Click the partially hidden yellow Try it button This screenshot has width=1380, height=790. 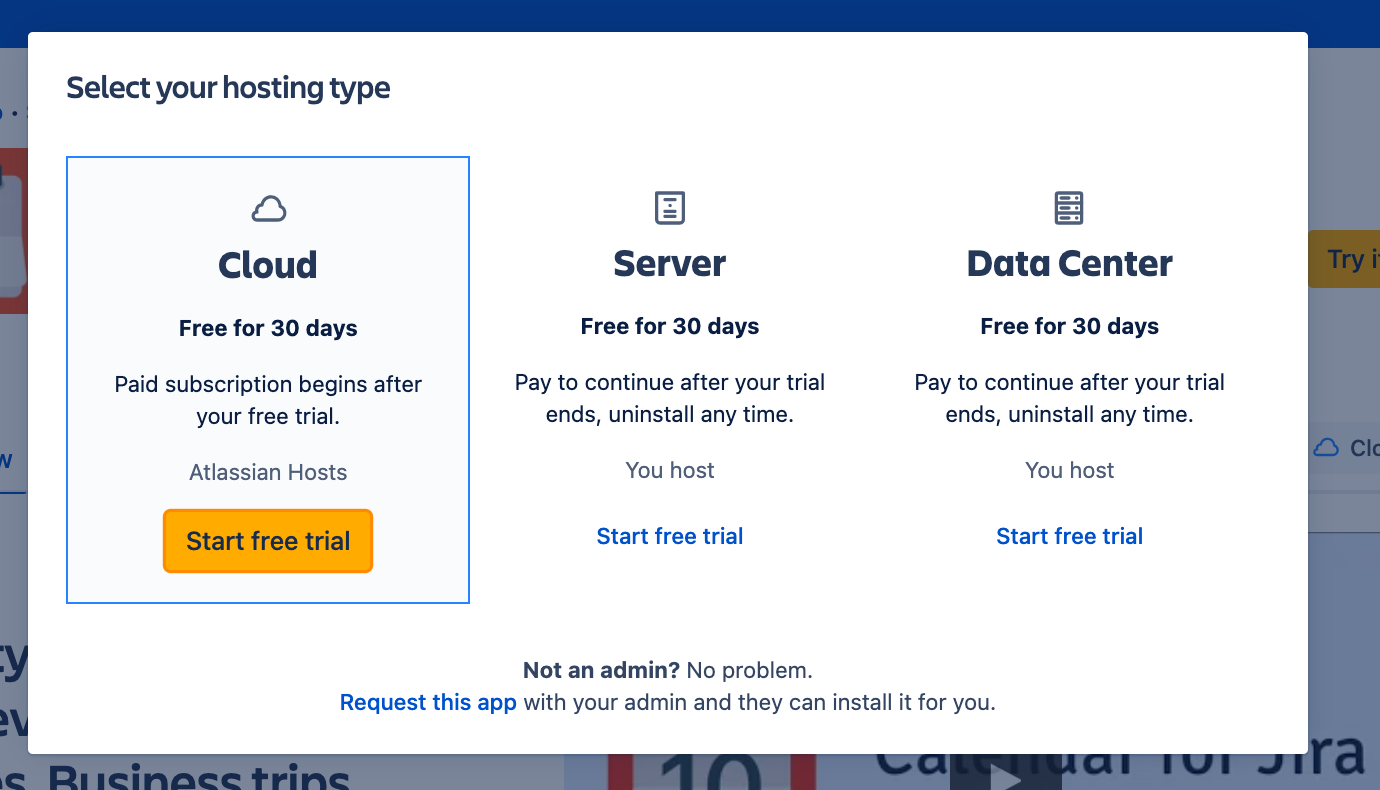click(x=1344, y=259)
